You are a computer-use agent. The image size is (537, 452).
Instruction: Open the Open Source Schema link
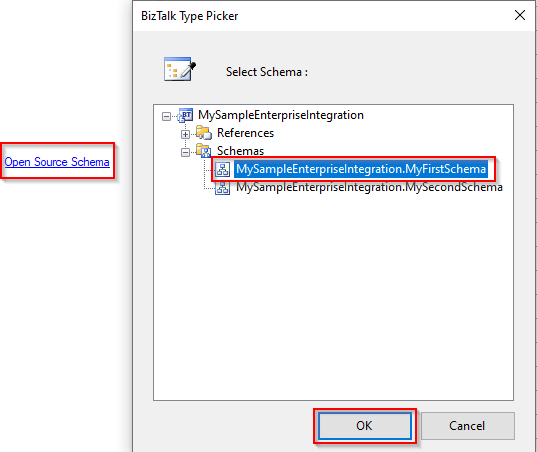57,162
